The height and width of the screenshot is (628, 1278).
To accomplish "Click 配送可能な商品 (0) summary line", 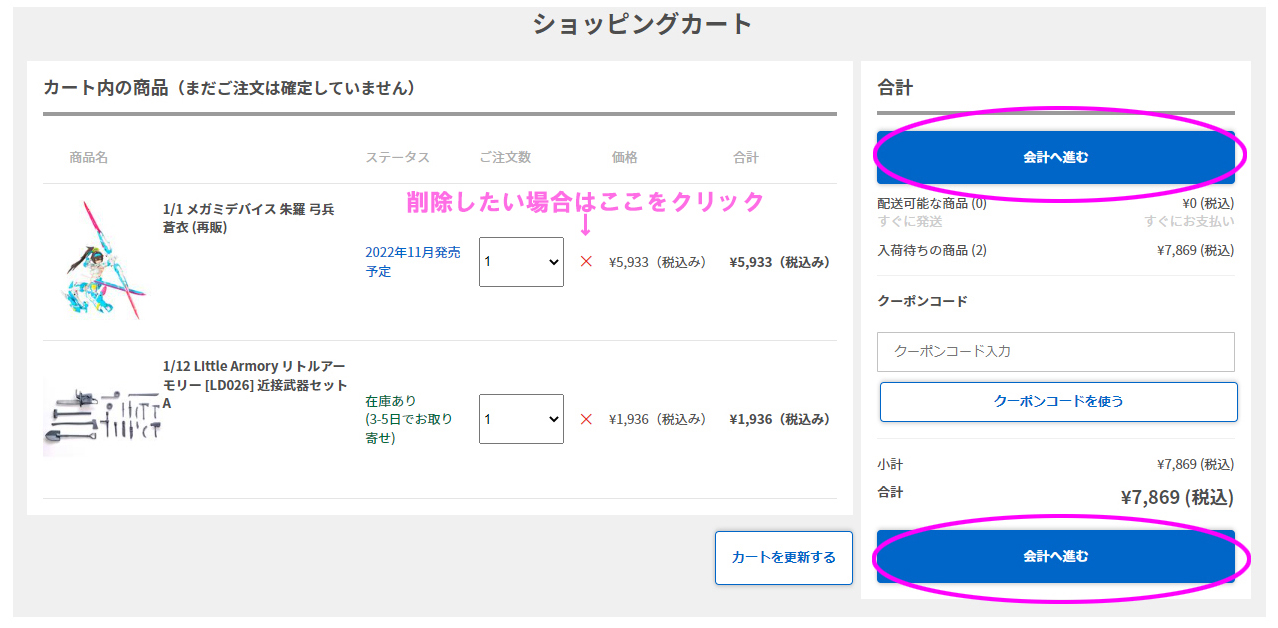I will click(932, 204).
